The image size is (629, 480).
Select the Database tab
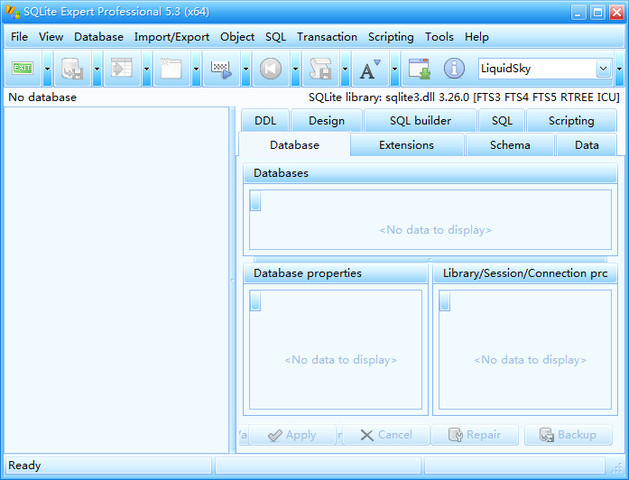(294, 145)
